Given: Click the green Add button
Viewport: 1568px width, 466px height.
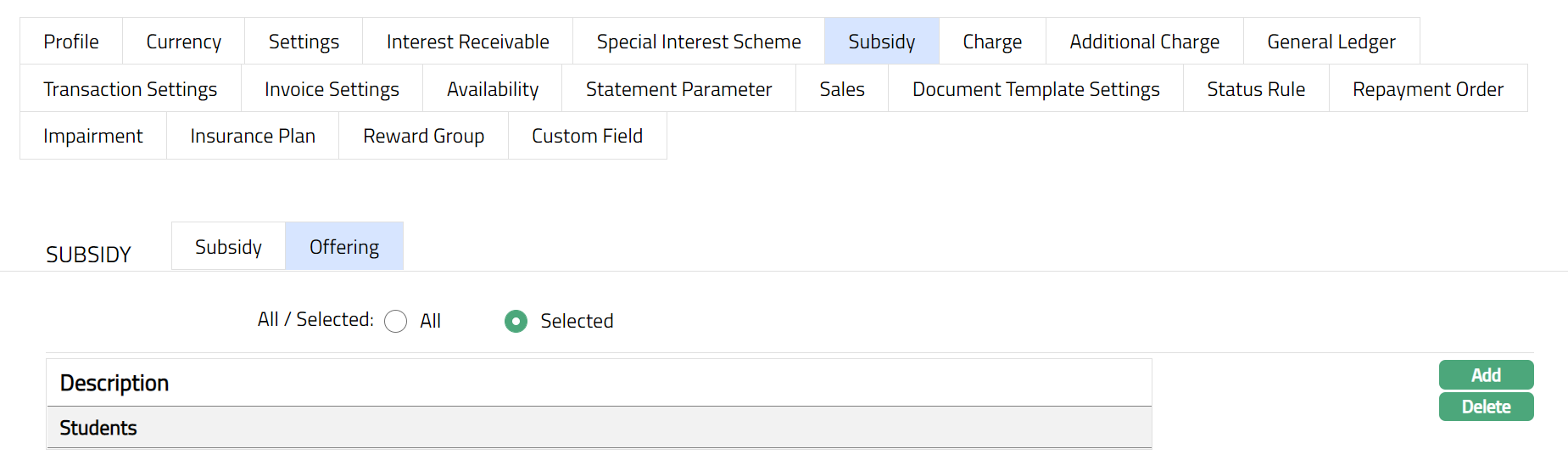Looking at the screenshot, I should click(1486, 375).
